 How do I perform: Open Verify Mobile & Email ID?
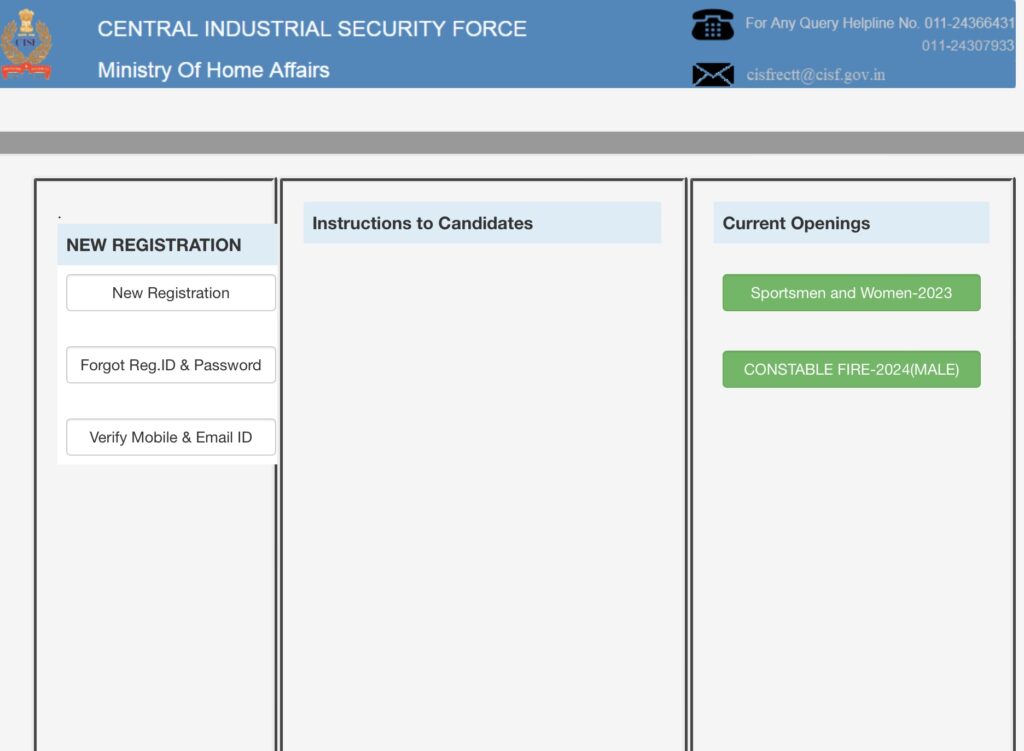(x=170, y=437)
